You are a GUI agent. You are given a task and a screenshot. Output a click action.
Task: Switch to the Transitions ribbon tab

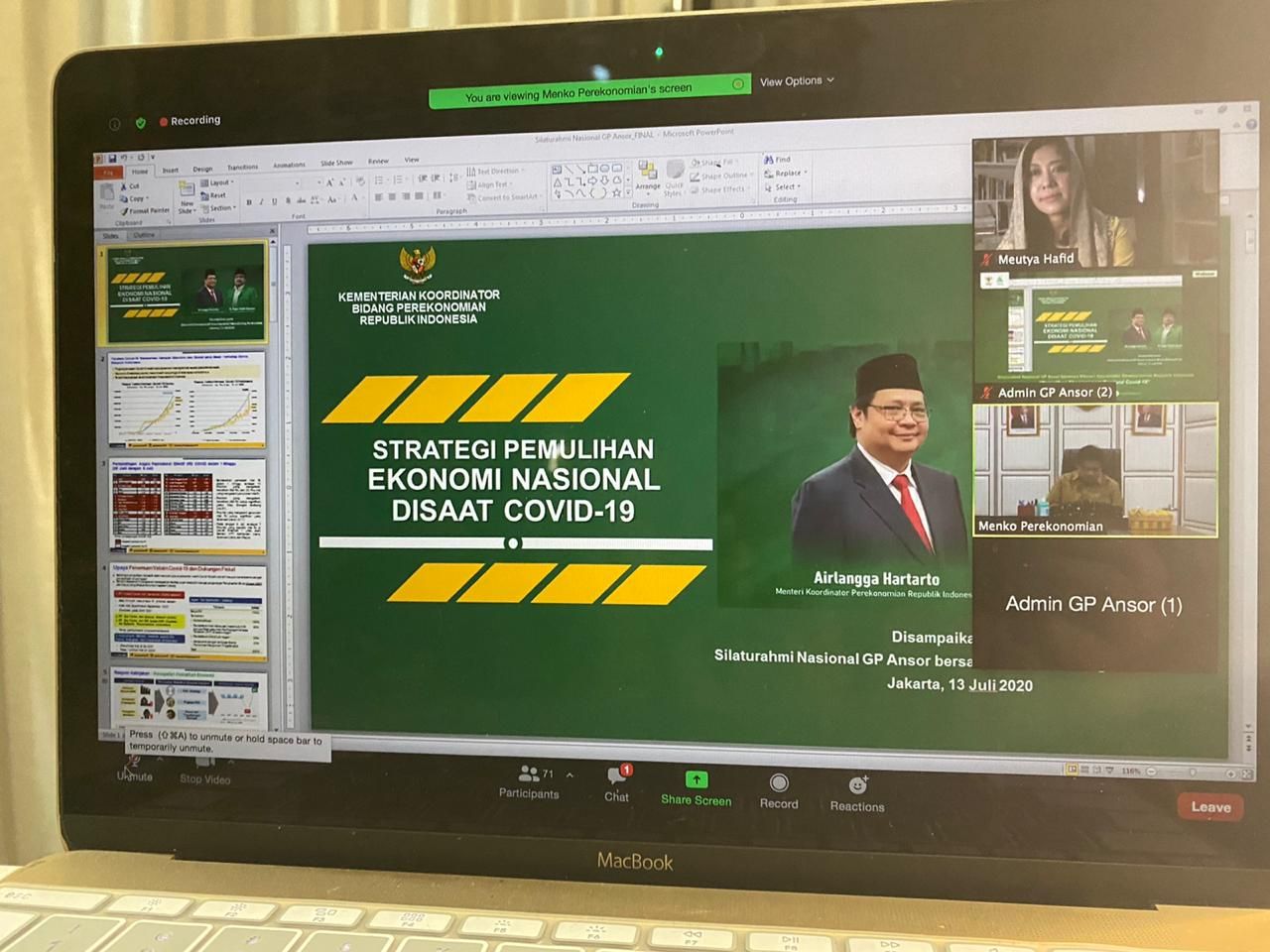coord(242,168)
